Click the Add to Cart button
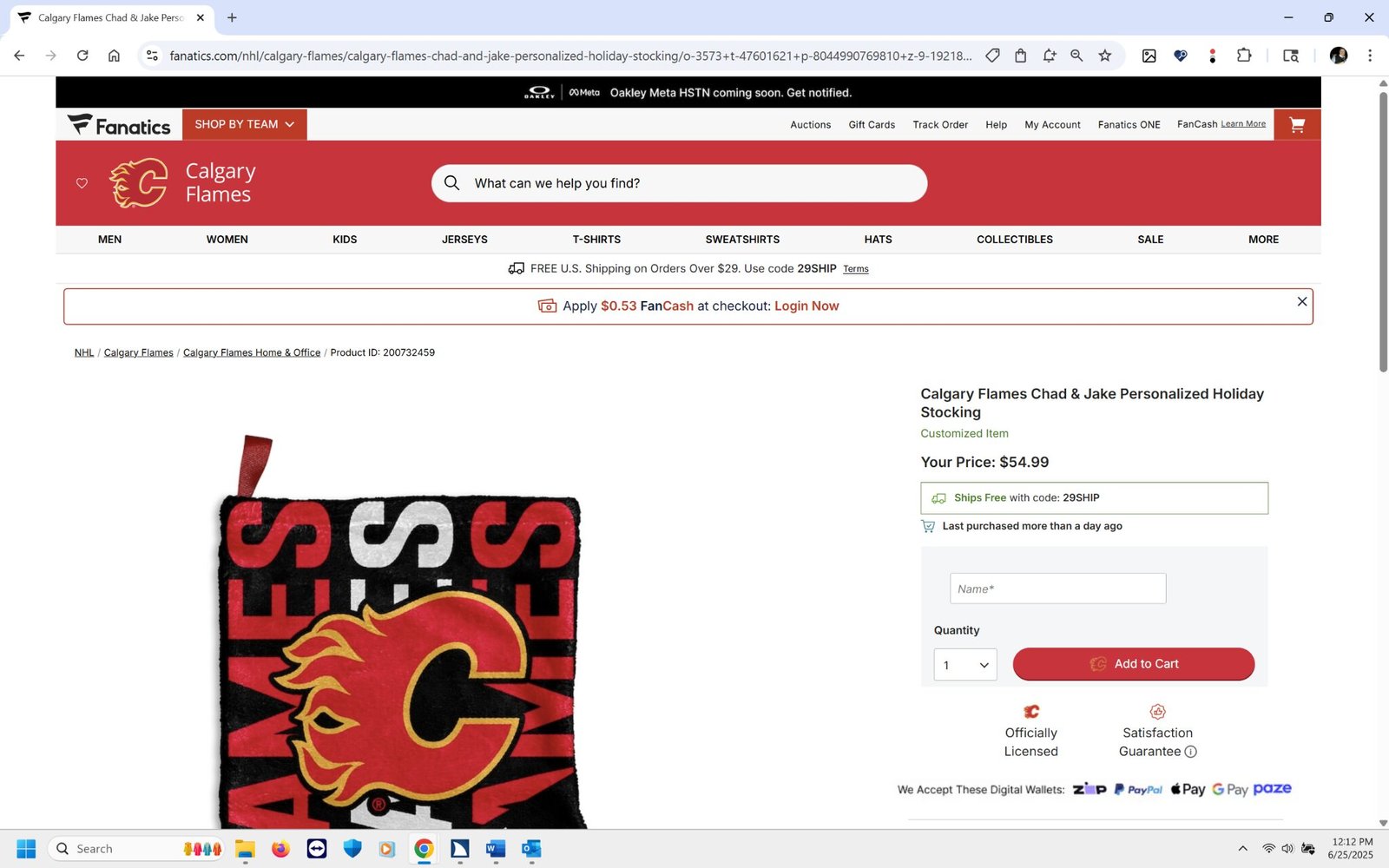The width and height of the screenshot is (1389, 868). point(1134,664)
